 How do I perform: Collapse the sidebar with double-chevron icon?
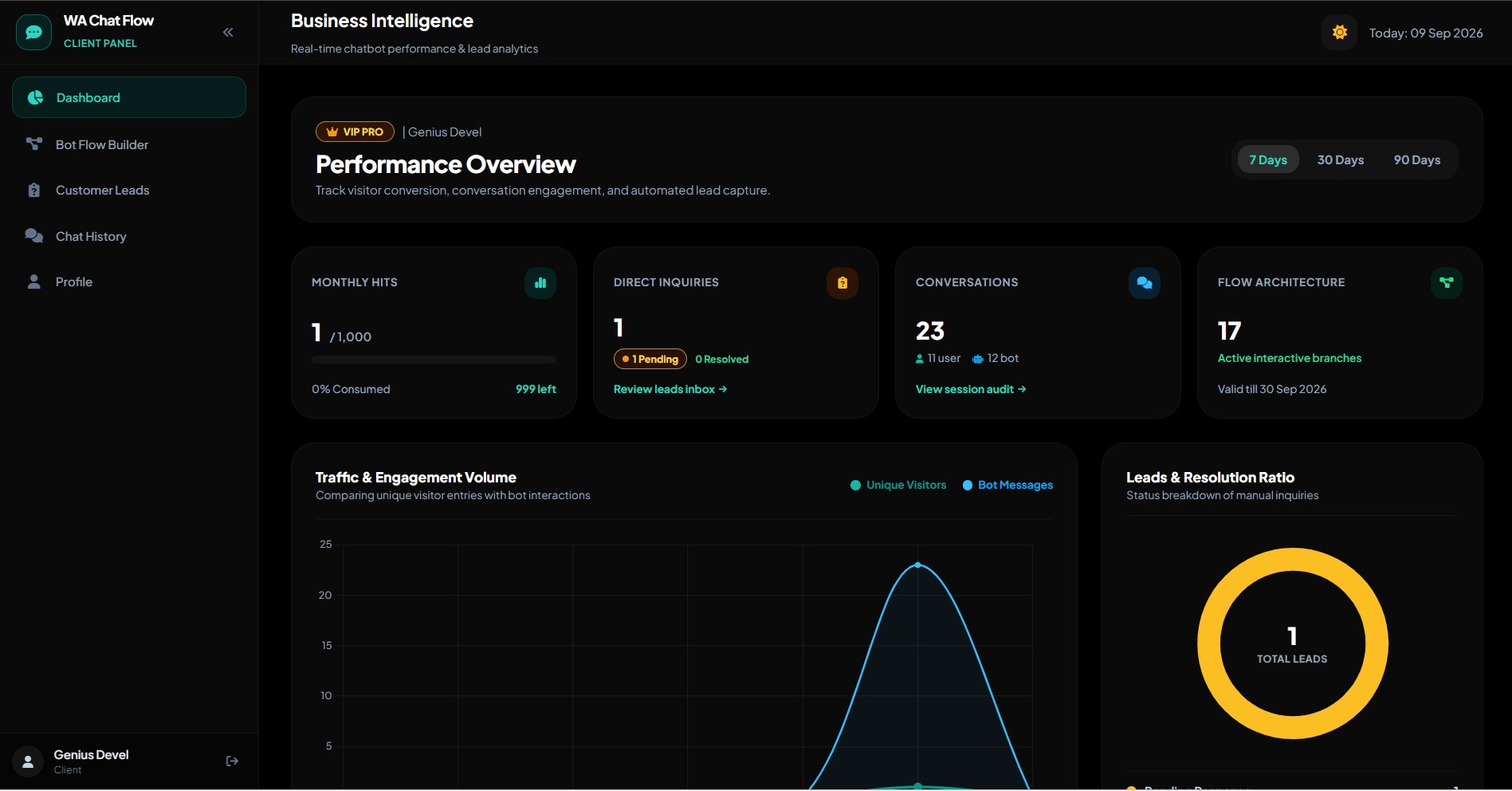[x=228, y=32]
